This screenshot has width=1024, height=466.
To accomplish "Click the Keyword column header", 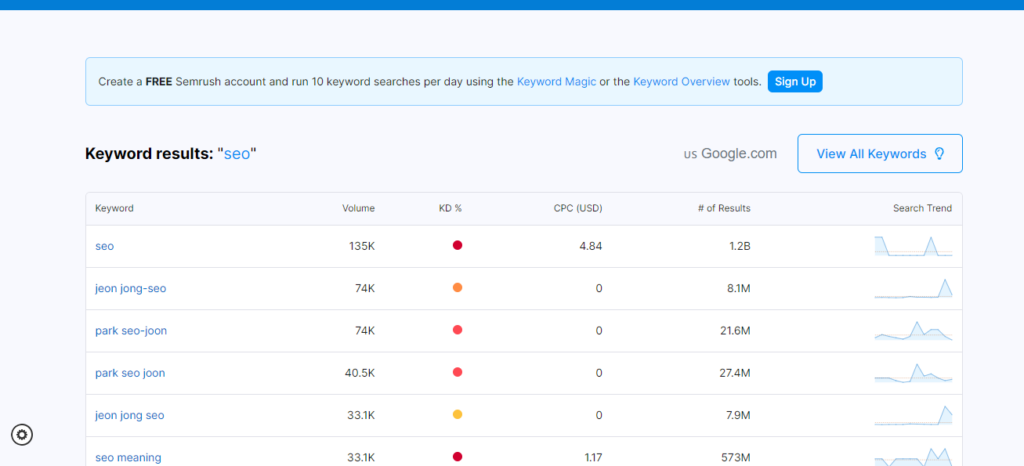I will [114, 208].
